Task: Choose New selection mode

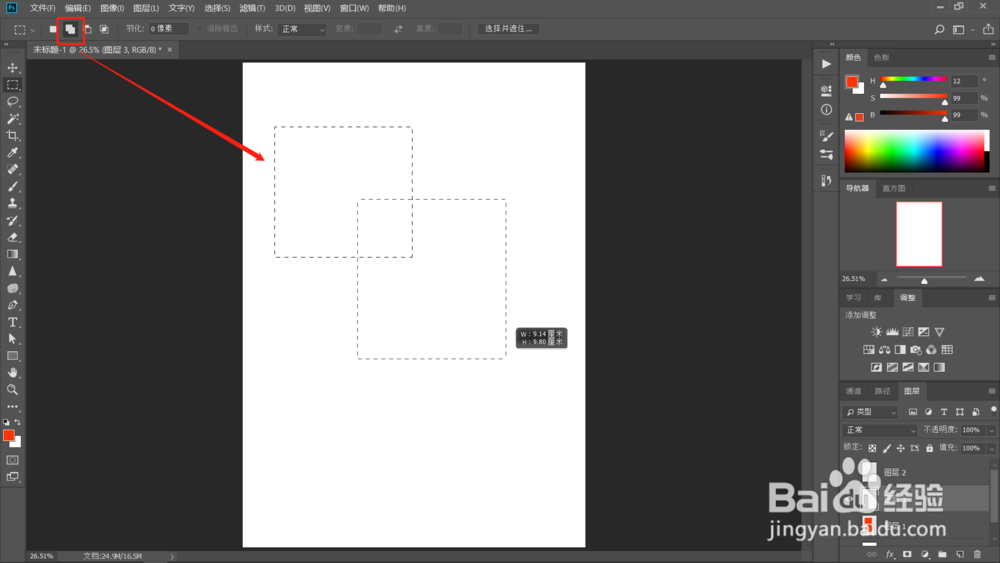Action: (x=53, y=29)
